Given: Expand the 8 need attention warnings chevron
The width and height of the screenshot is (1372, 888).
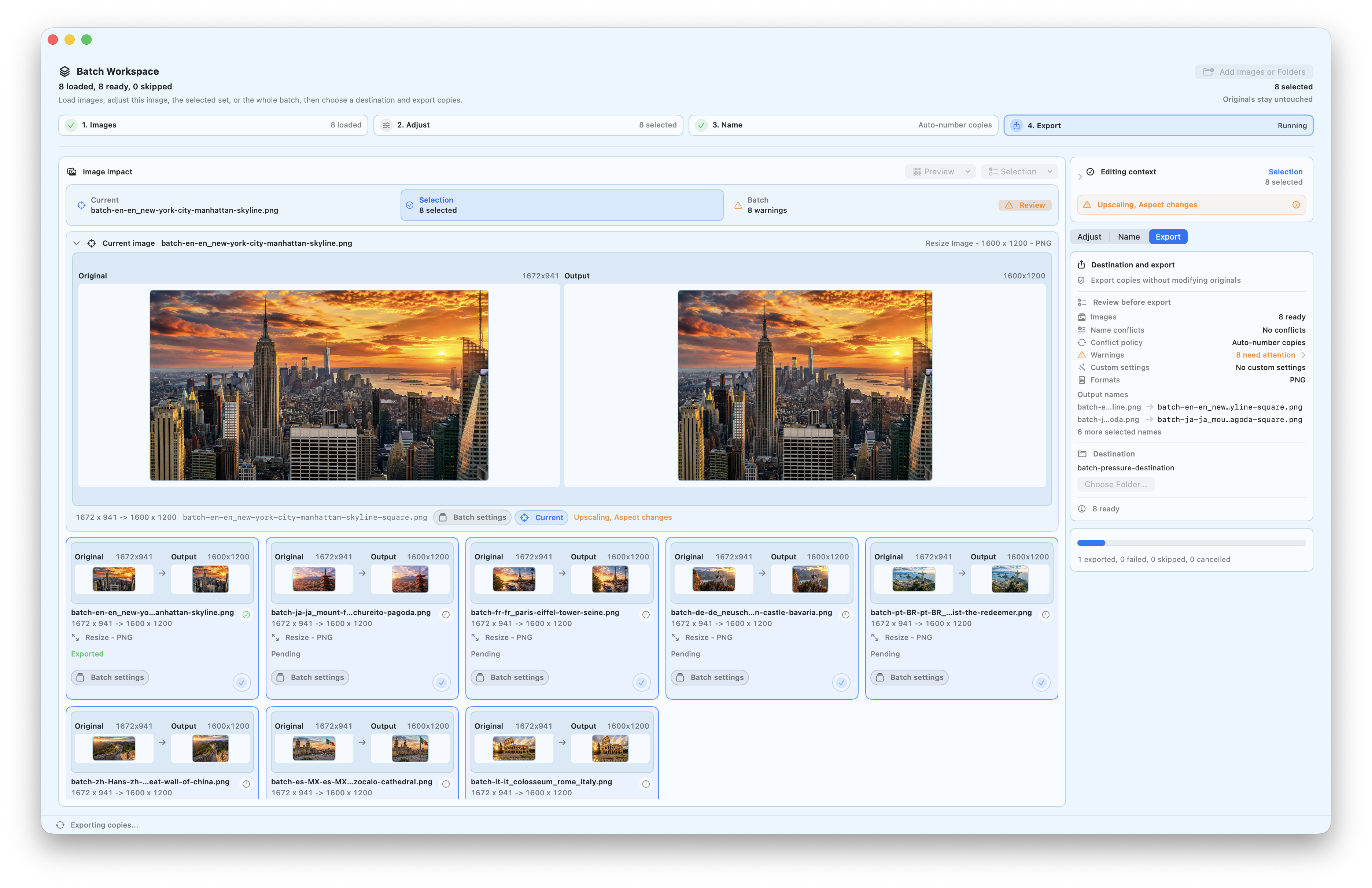Looking at the screenshot, I should point(1303,355).
